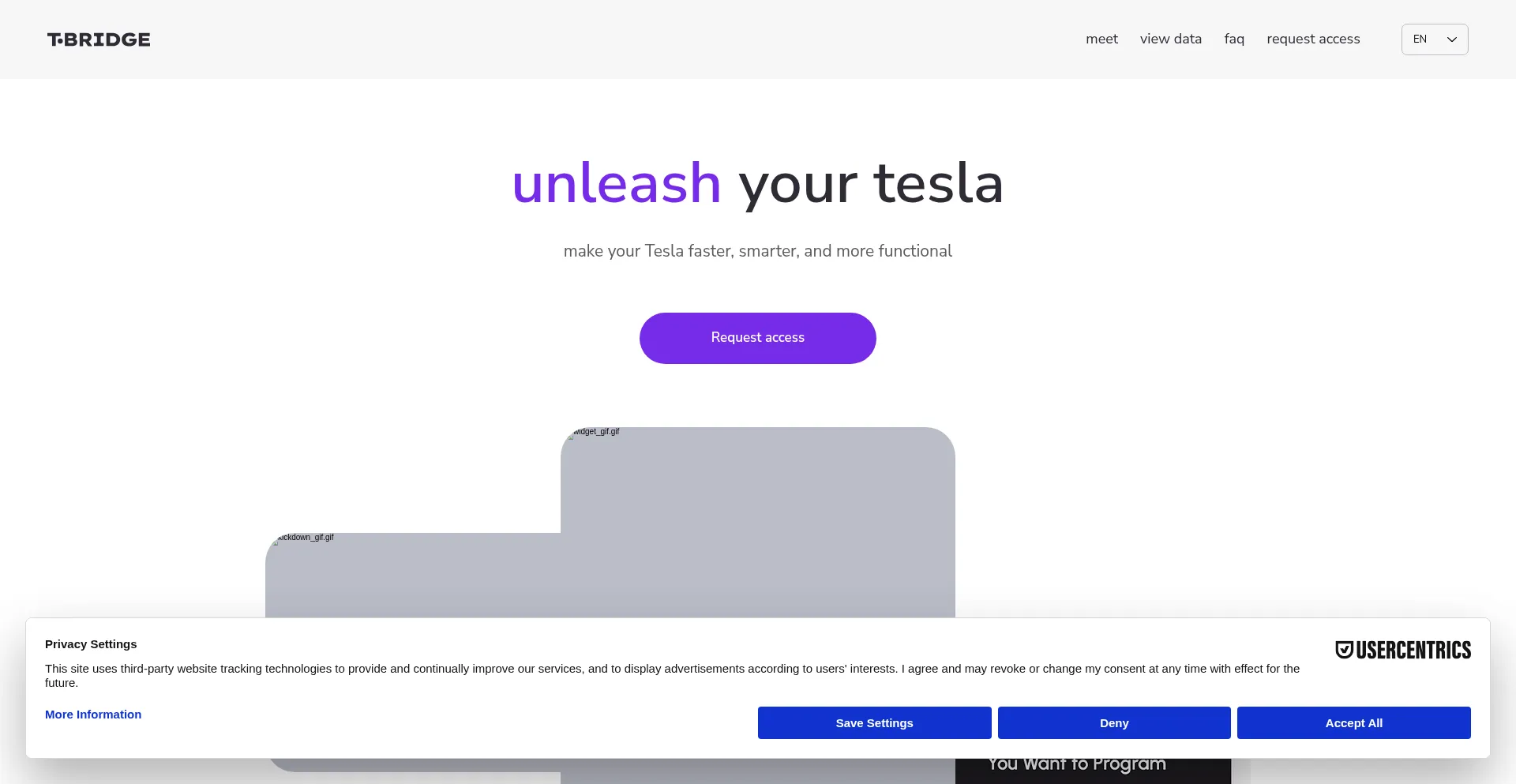Click the 'unleash your tesla' headline

758,183
